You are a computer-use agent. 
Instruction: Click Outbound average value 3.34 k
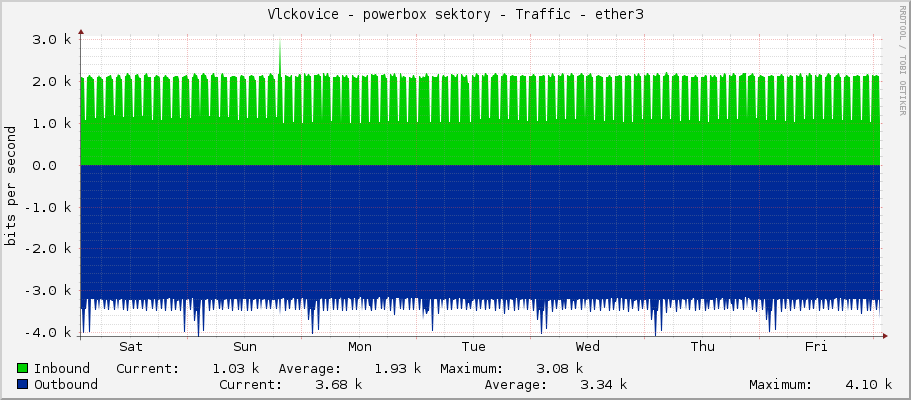[603, 384]
